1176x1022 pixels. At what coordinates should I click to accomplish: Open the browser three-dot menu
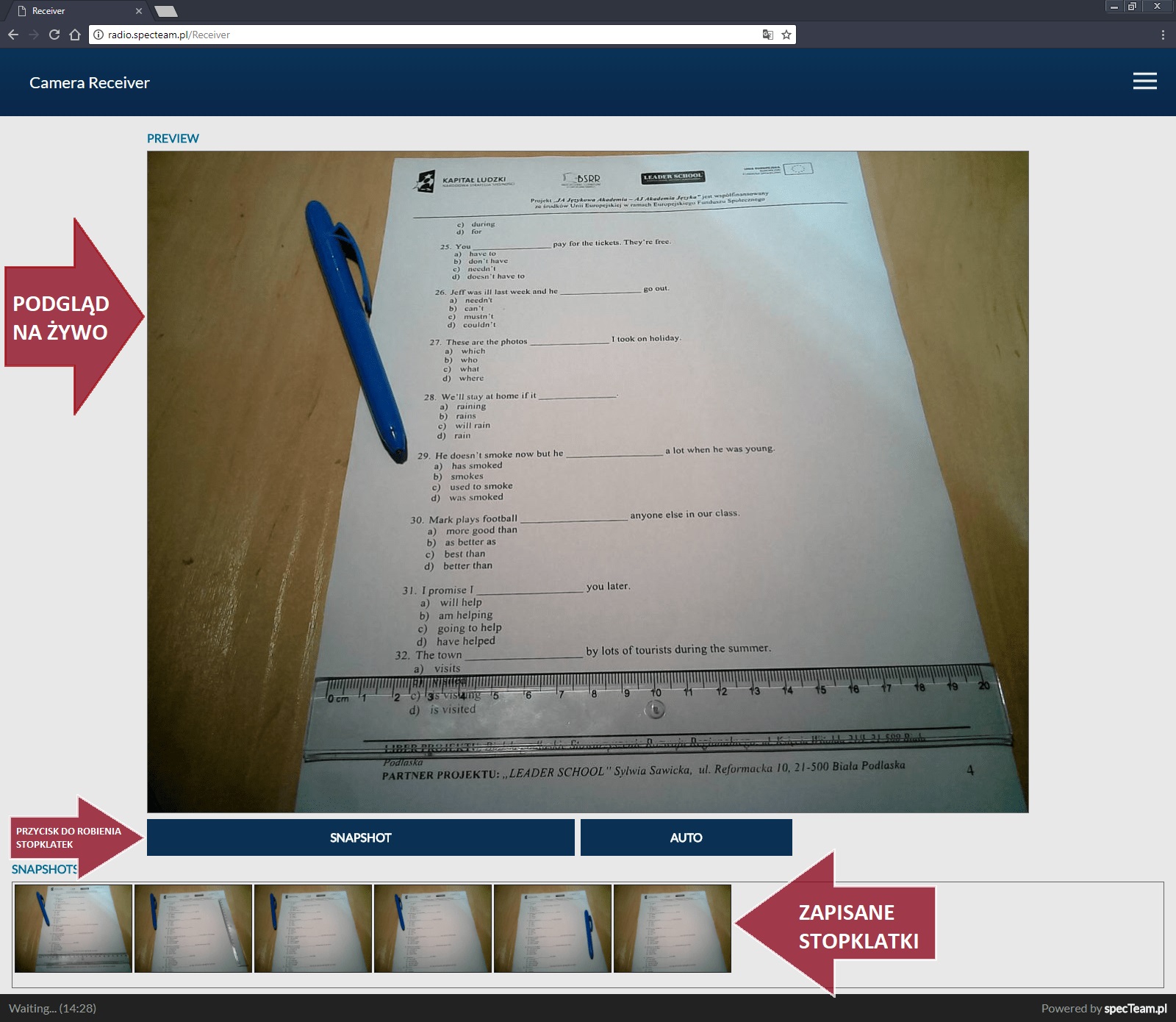tap(1162, 35)
